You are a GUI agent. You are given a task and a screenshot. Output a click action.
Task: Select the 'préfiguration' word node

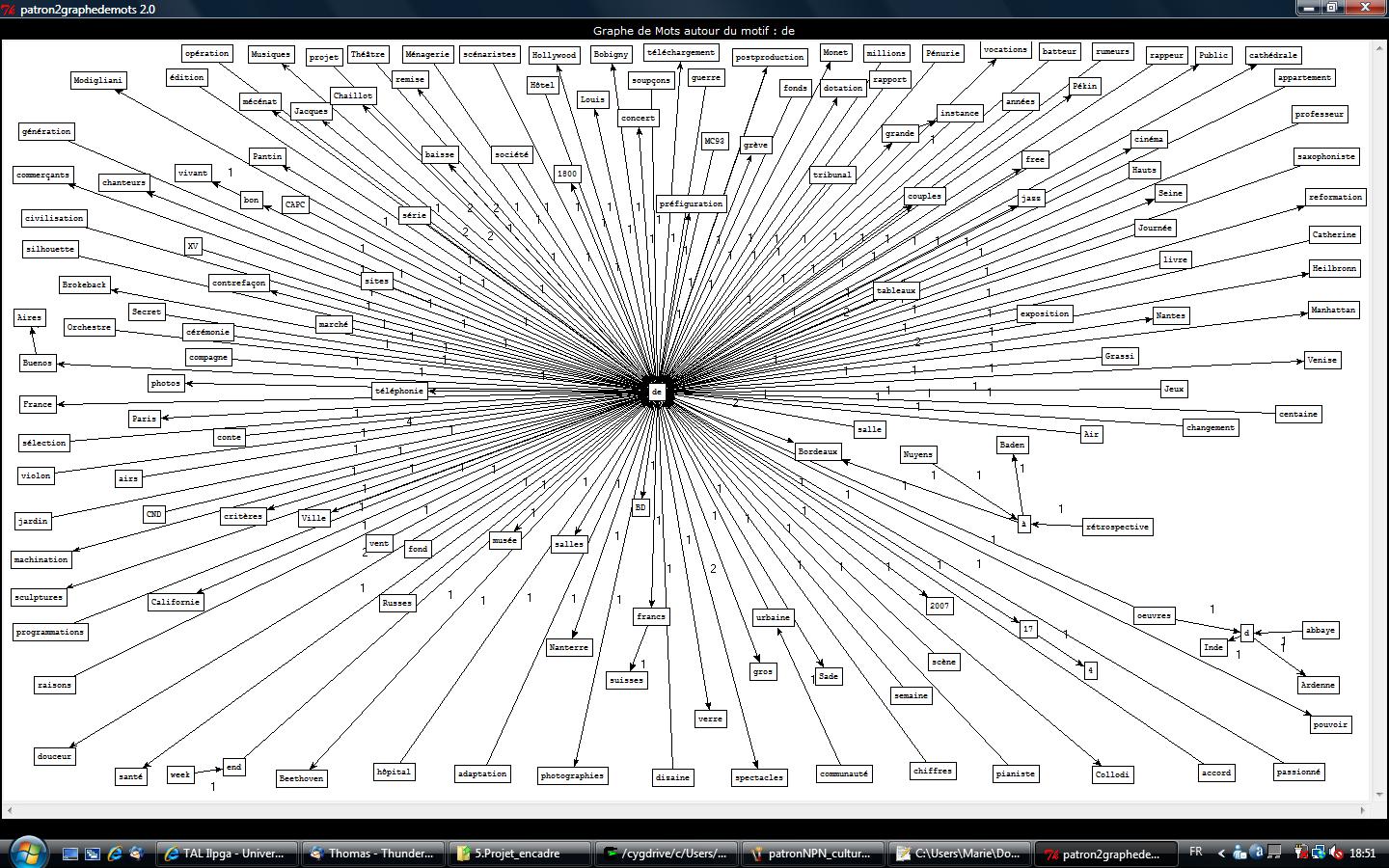tap(691, 203)
